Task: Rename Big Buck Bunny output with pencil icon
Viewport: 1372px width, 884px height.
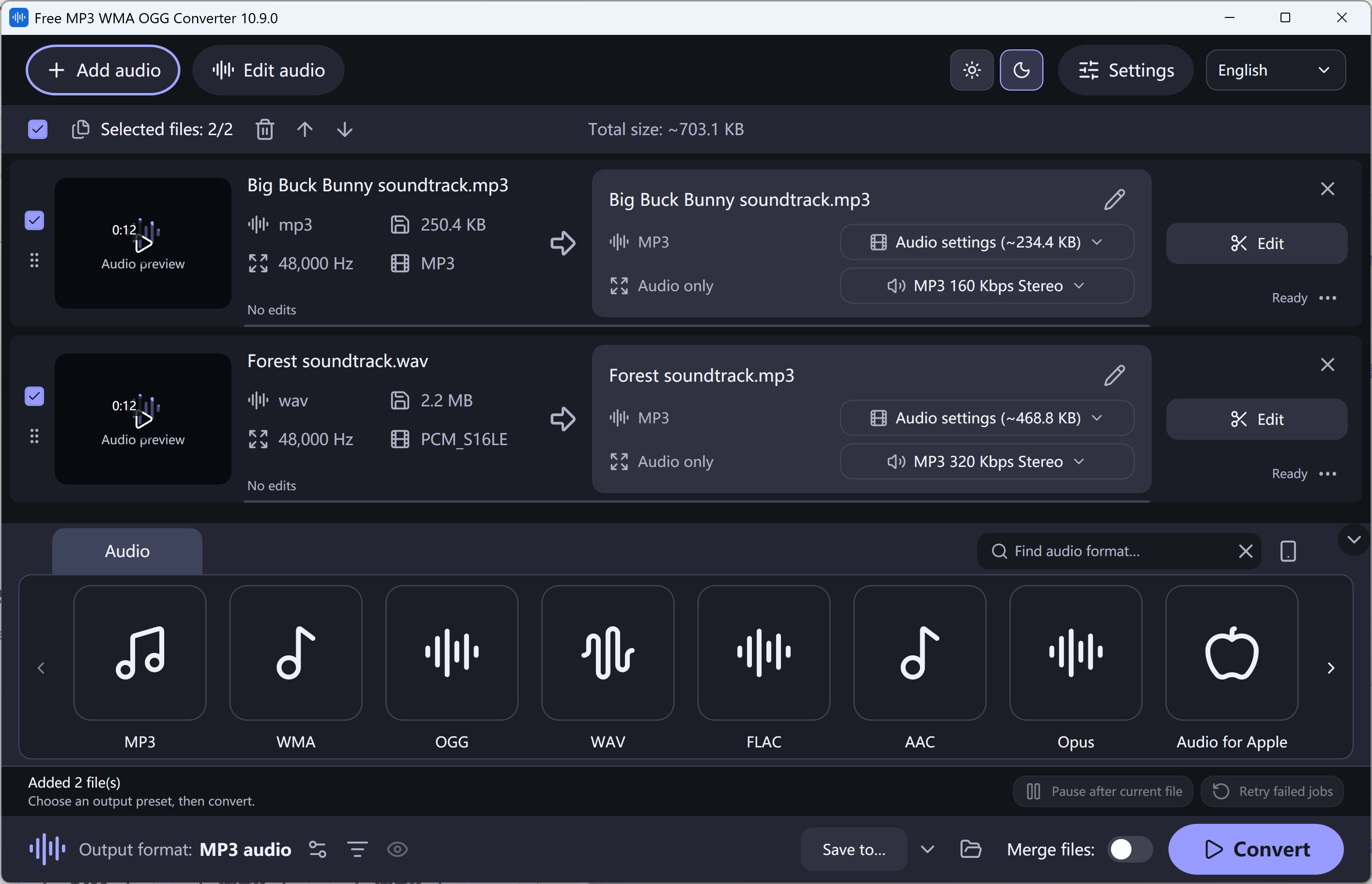Action: pos(1114,199)
